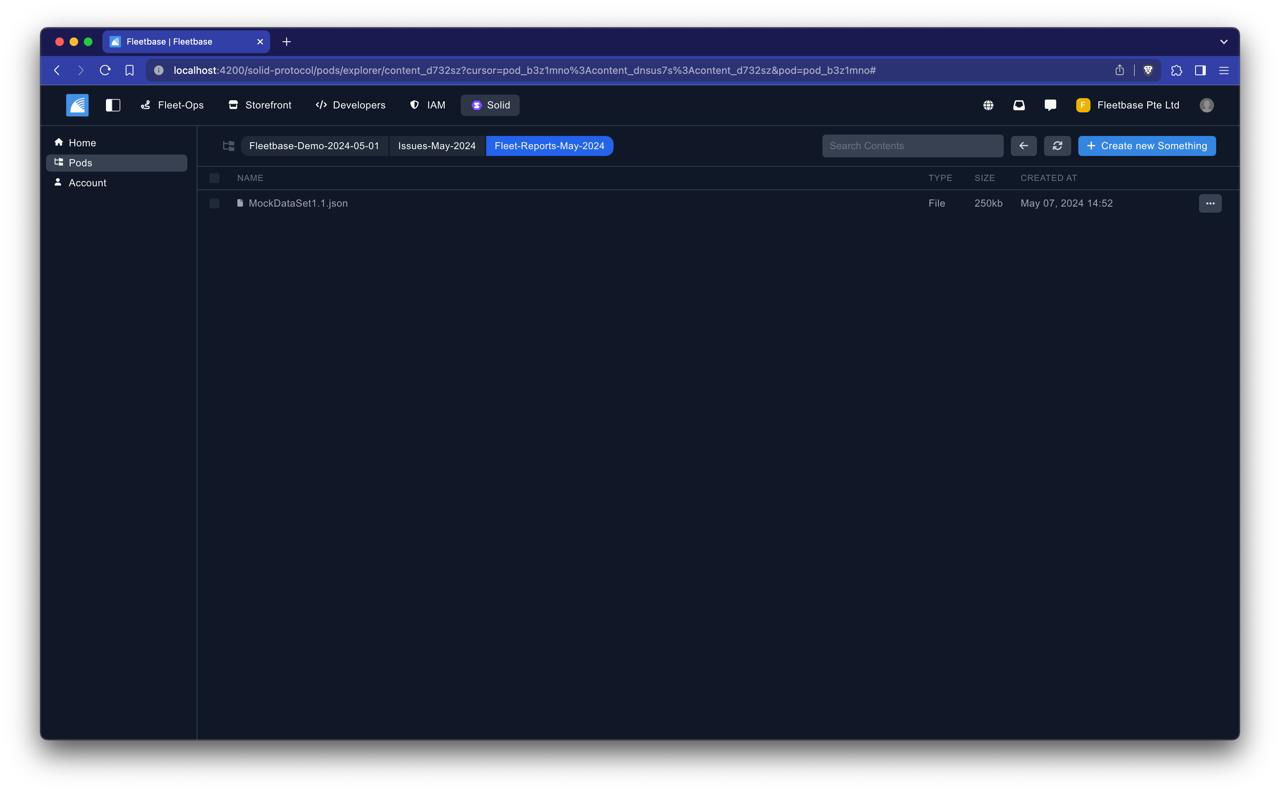1280x793 pixels.
Task: Open the Developers menu
Action: point(350,105)
